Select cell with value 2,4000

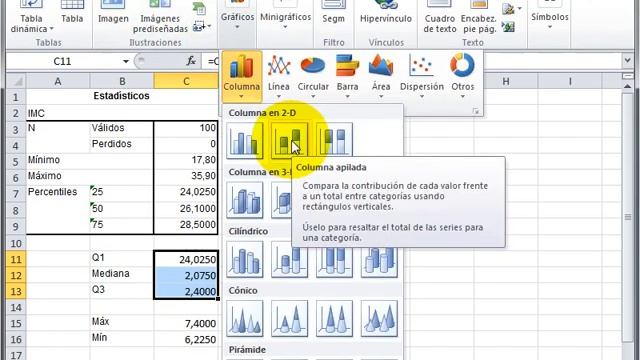(186, 291)
